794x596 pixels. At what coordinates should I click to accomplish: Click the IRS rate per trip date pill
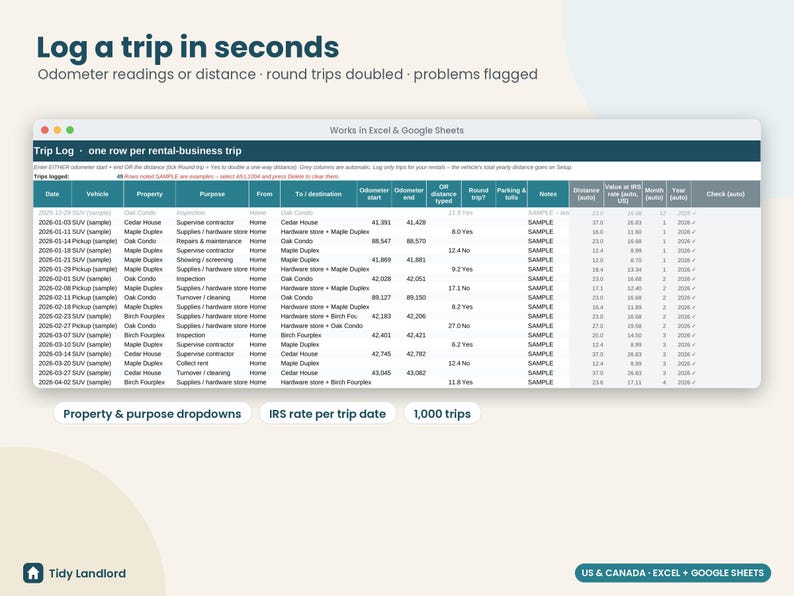[x=327, y=414]
